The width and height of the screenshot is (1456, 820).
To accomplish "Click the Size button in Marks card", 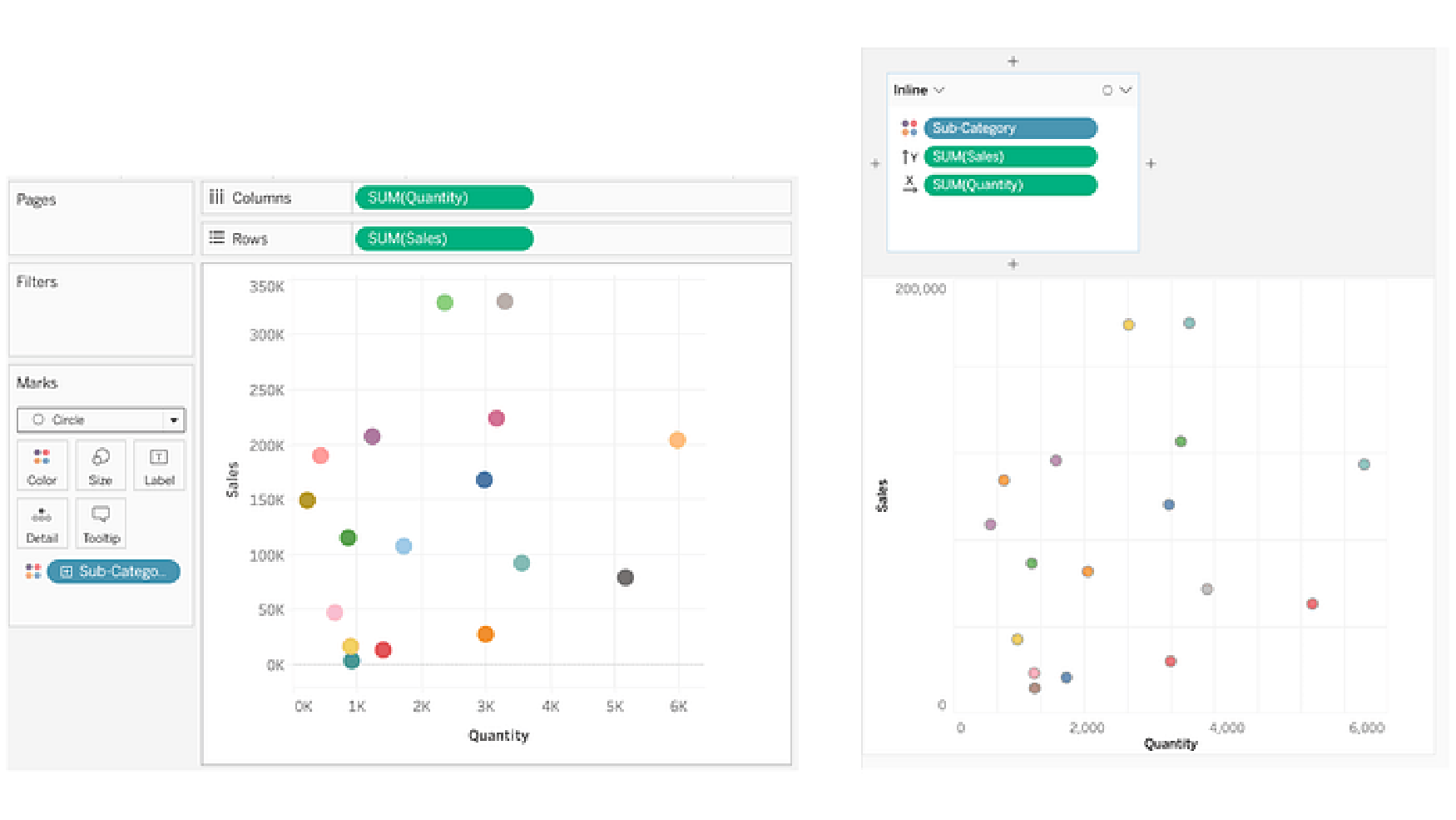I will (x=101, y=465).
